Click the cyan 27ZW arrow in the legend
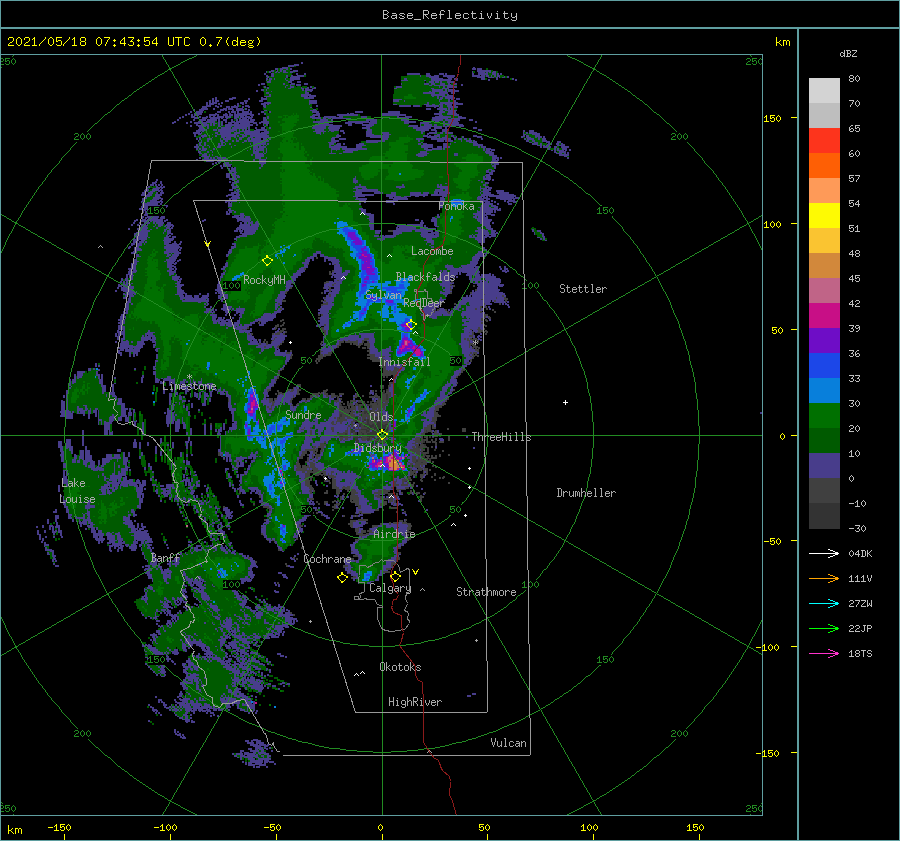900x841 pixels. [824, 603]
